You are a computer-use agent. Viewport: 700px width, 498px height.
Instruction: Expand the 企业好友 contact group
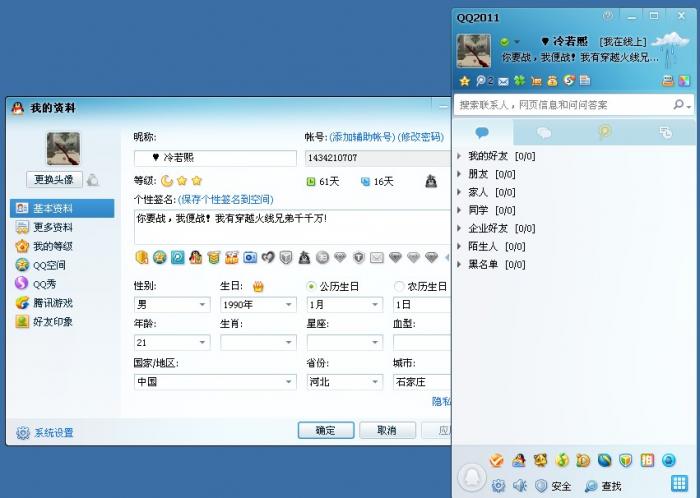pyautogui.click(x=459, y=228)
